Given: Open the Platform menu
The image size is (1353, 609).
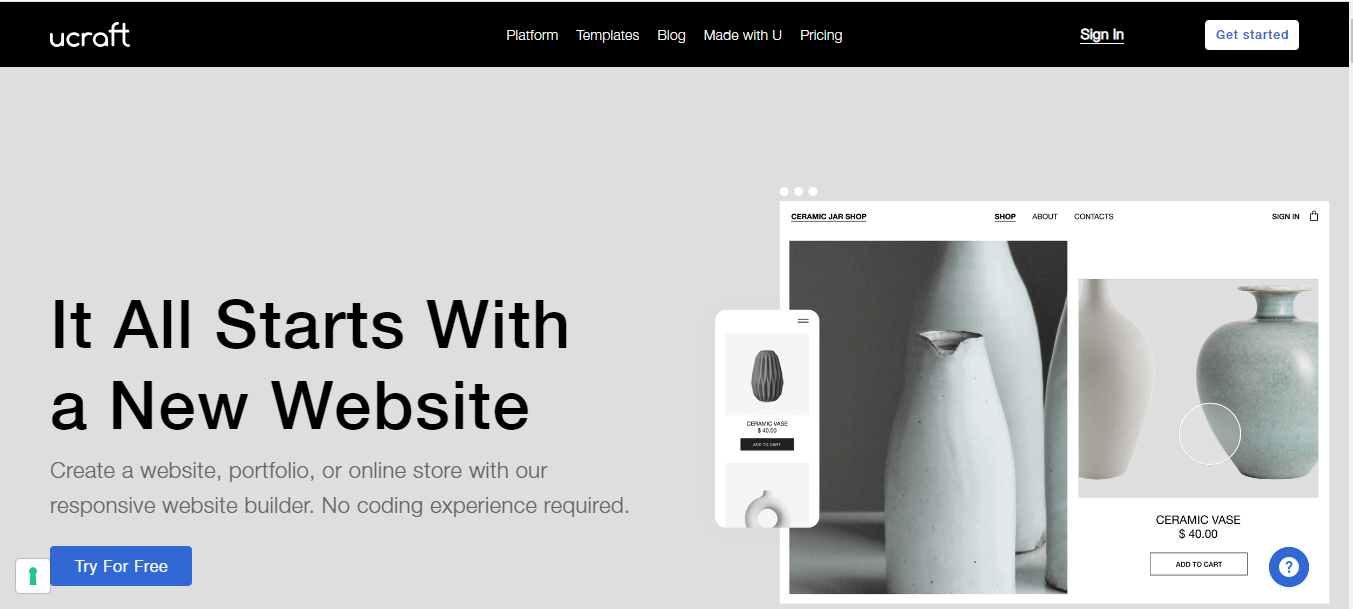Looking at the screenshot, I should coord(532,35).
